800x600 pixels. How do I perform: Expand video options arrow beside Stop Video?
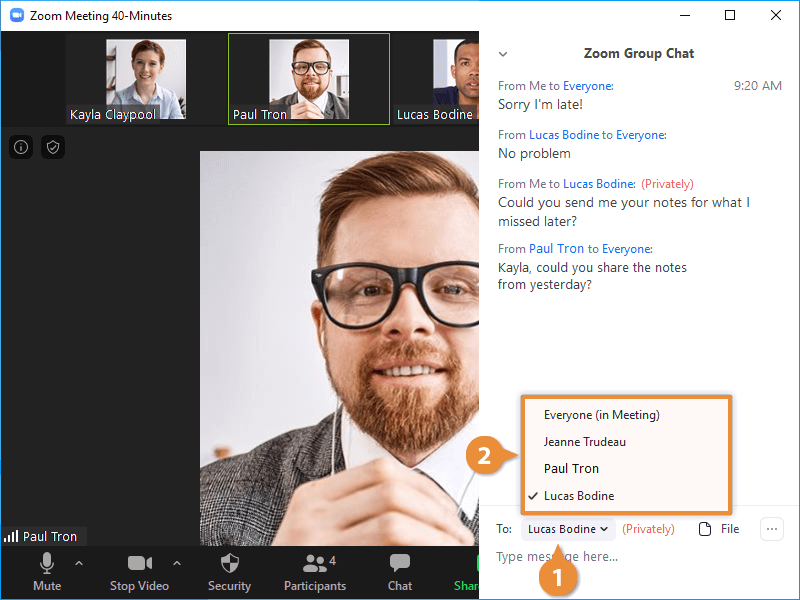177,563
